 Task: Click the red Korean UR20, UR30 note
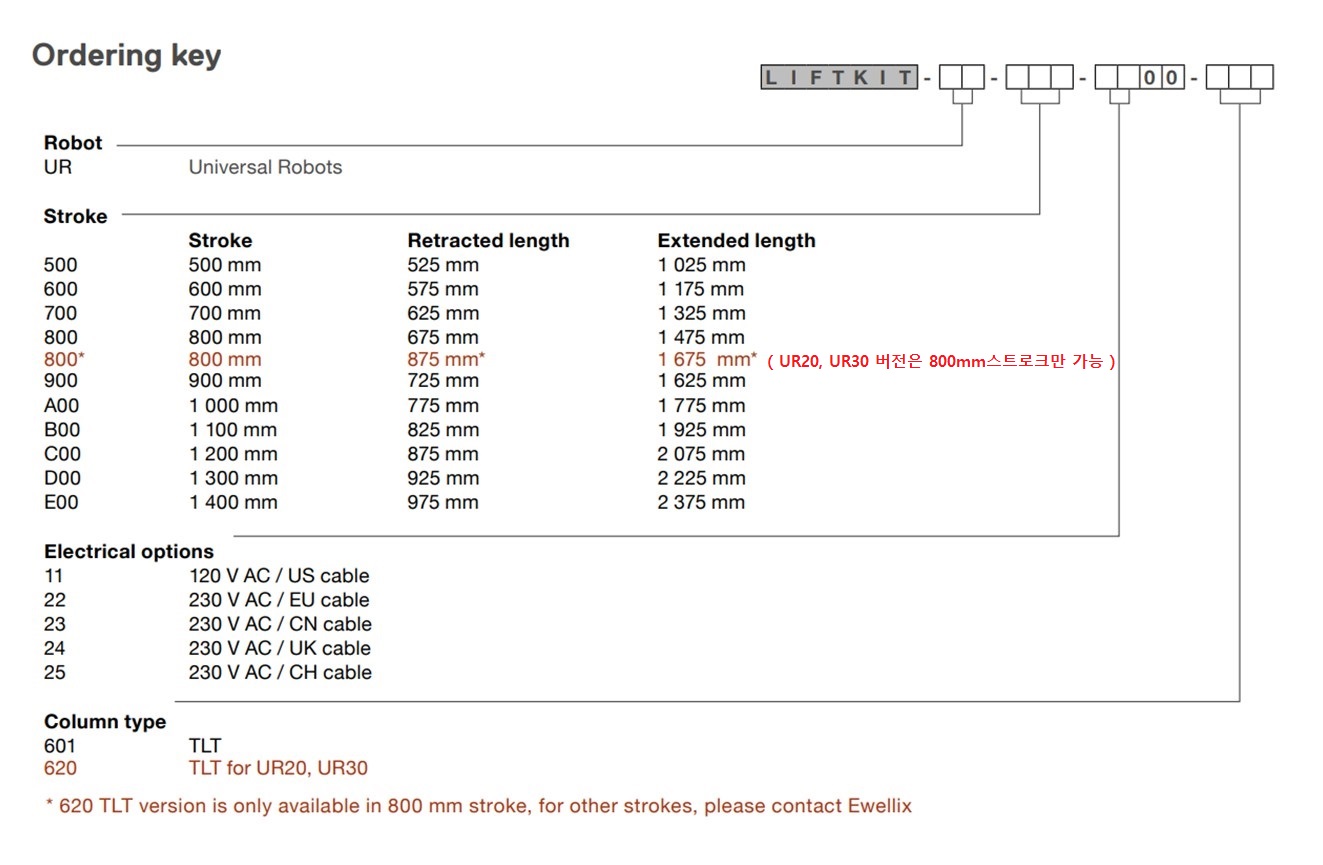pyautogui.click(x=941, y=362)
